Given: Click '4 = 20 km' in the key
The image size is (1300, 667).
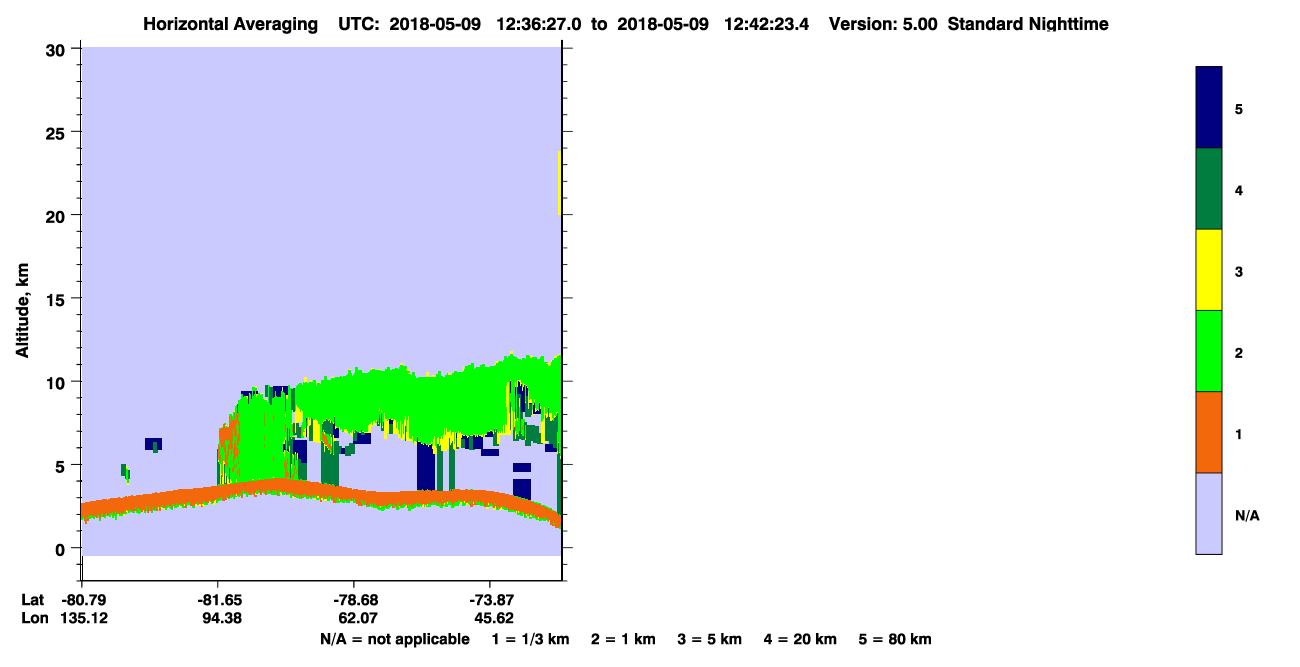Looking at the screenshot, I should tap(801, 639).
